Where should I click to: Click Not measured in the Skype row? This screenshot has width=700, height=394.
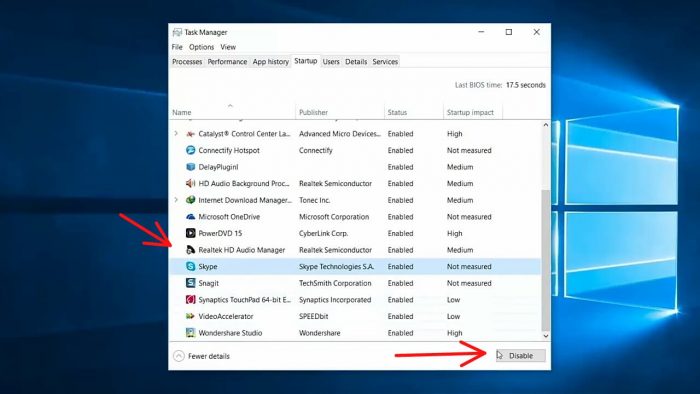(469, 266)
